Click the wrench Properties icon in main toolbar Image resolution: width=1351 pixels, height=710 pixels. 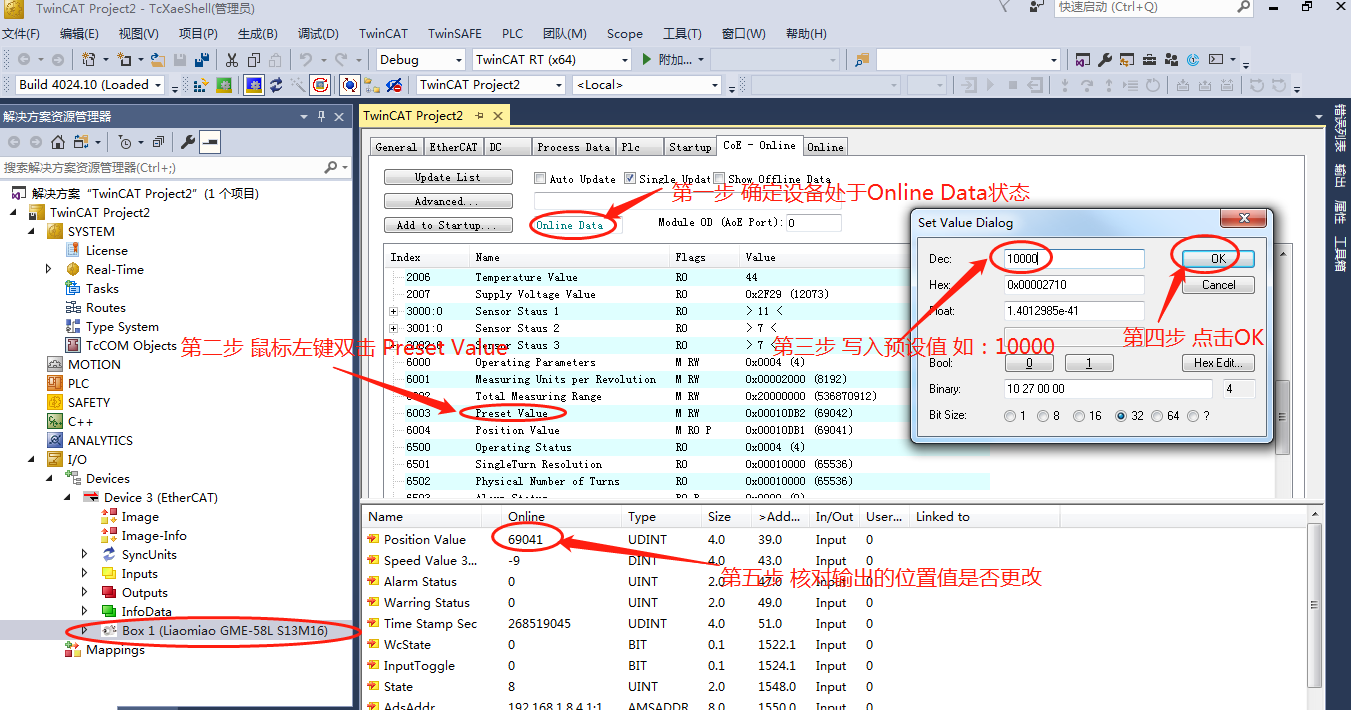tap(1104, 60)
